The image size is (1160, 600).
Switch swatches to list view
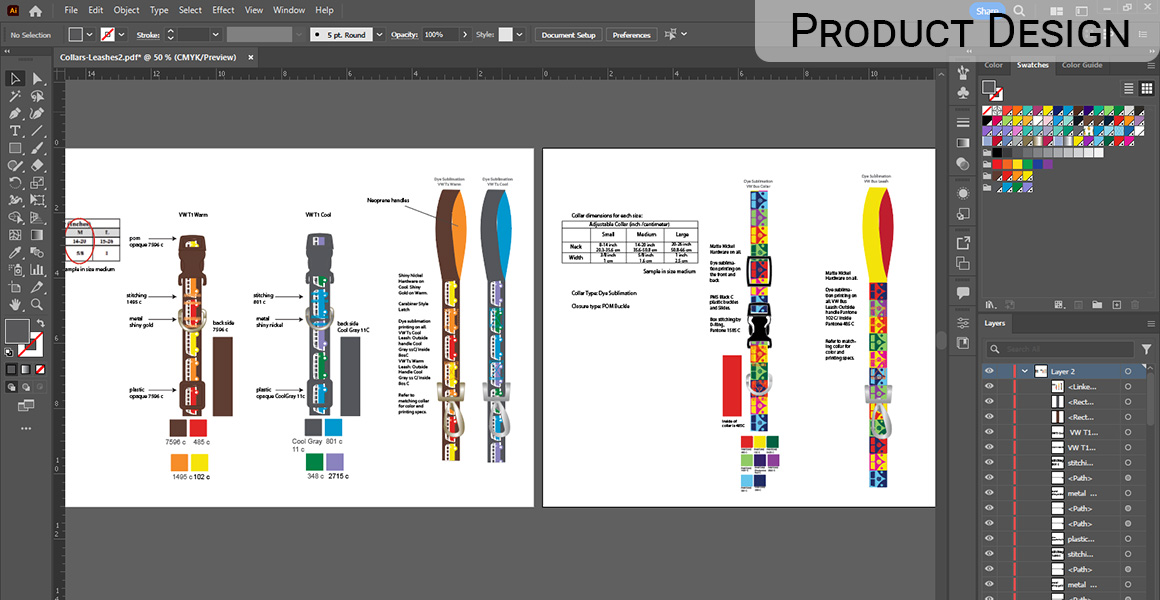coord(1128,88)
